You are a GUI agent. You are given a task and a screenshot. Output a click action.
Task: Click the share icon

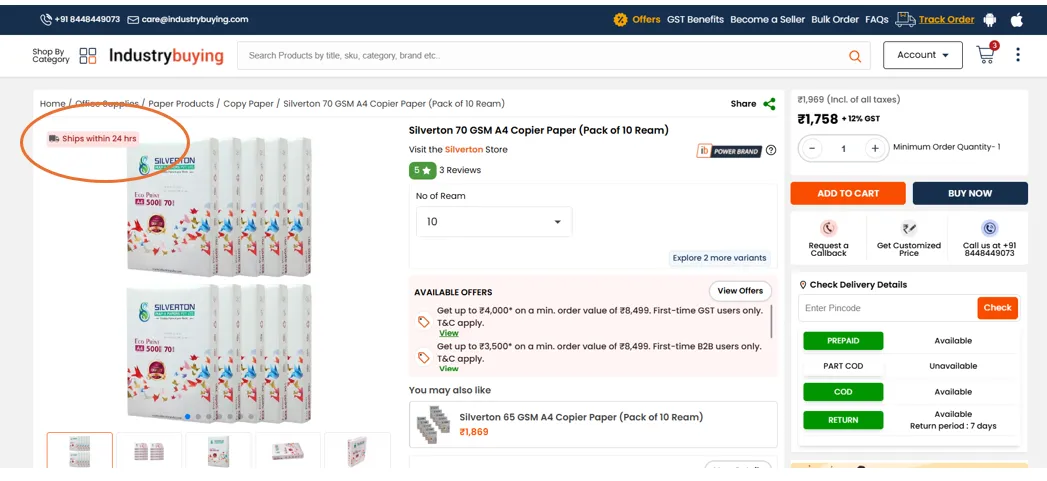pos(769,104)
